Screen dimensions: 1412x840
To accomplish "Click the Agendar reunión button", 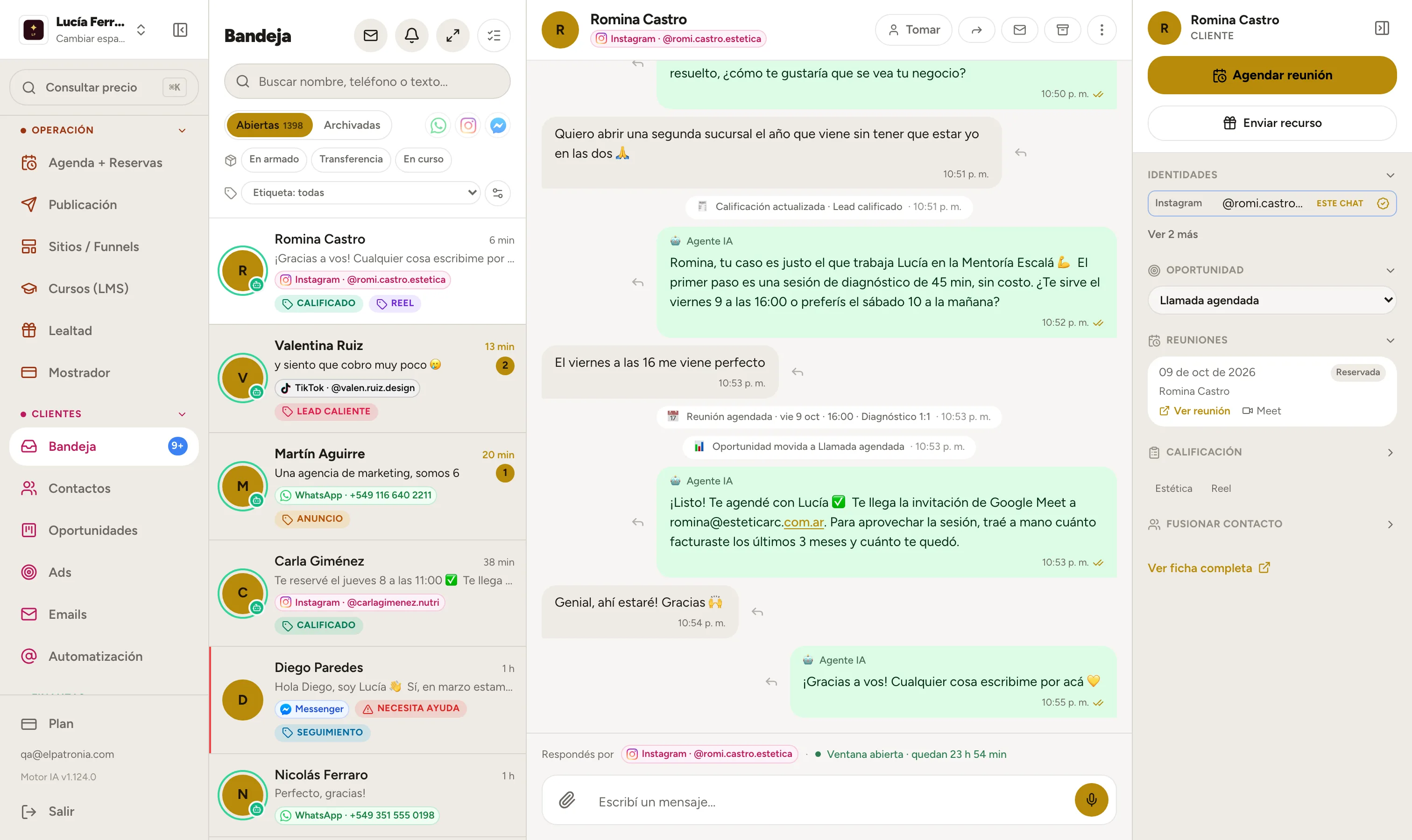I will tap(1272, 75).
